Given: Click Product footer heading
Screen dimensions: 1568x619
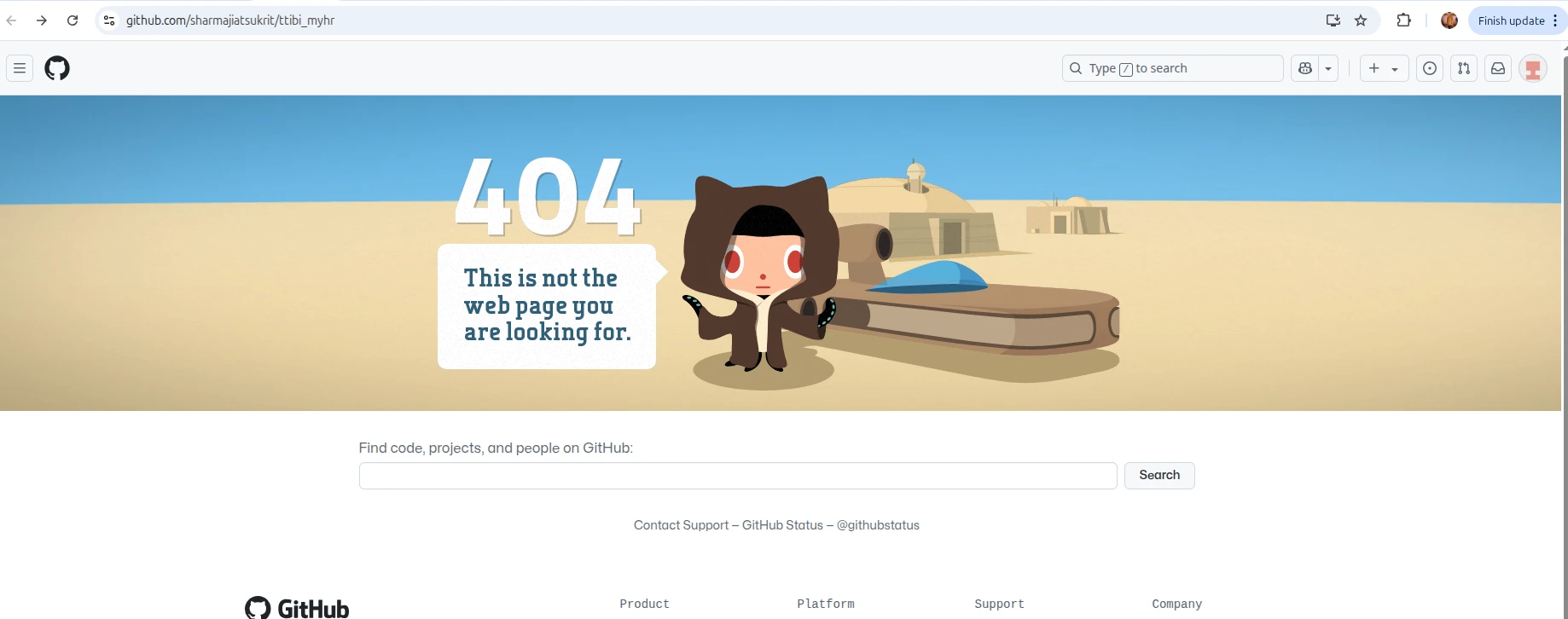Looking at the screenshot, I should [x=645, y=604].
